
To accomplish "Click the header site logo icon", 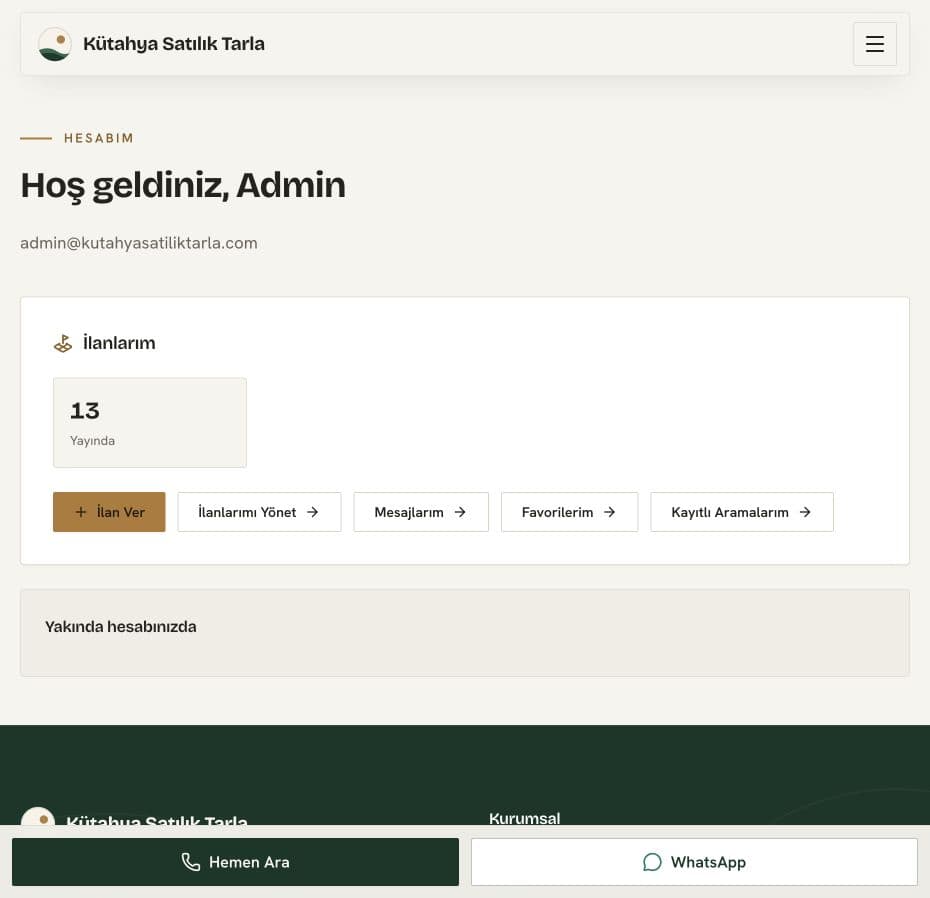I will coord(55,44).
